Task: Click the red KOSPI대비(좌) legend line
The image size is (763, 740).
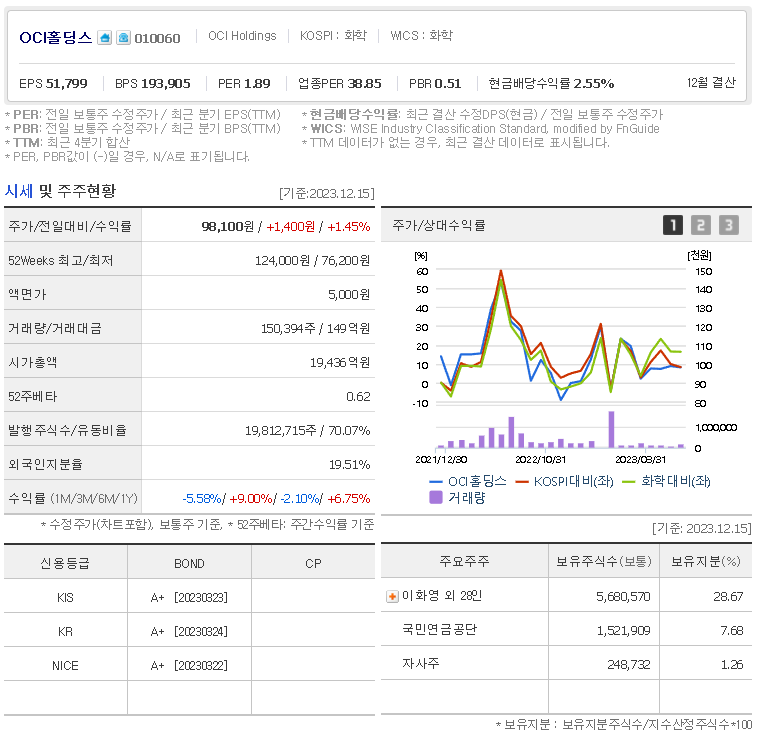Action: pyautogui.click(x=522, y=482)
